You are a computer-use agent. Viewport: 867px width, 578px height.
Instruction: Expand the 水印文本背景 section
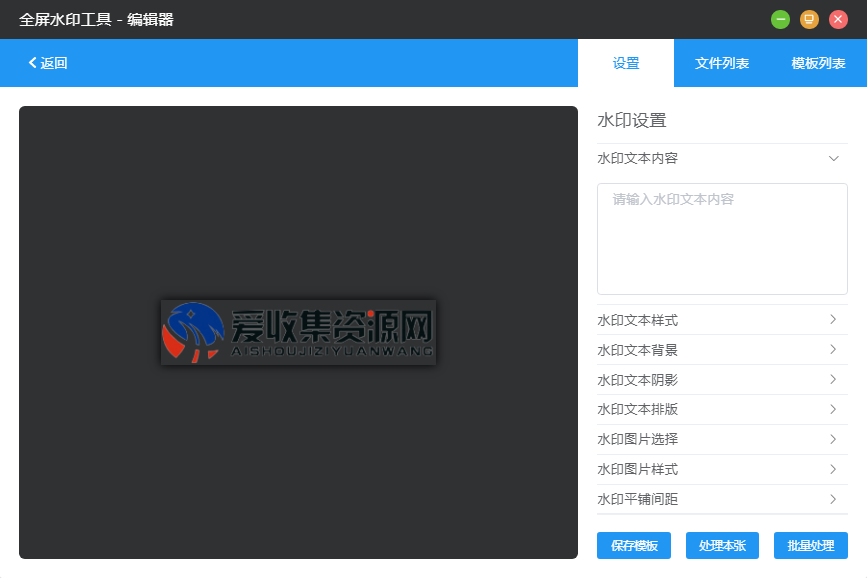click(x=722, y=349)
